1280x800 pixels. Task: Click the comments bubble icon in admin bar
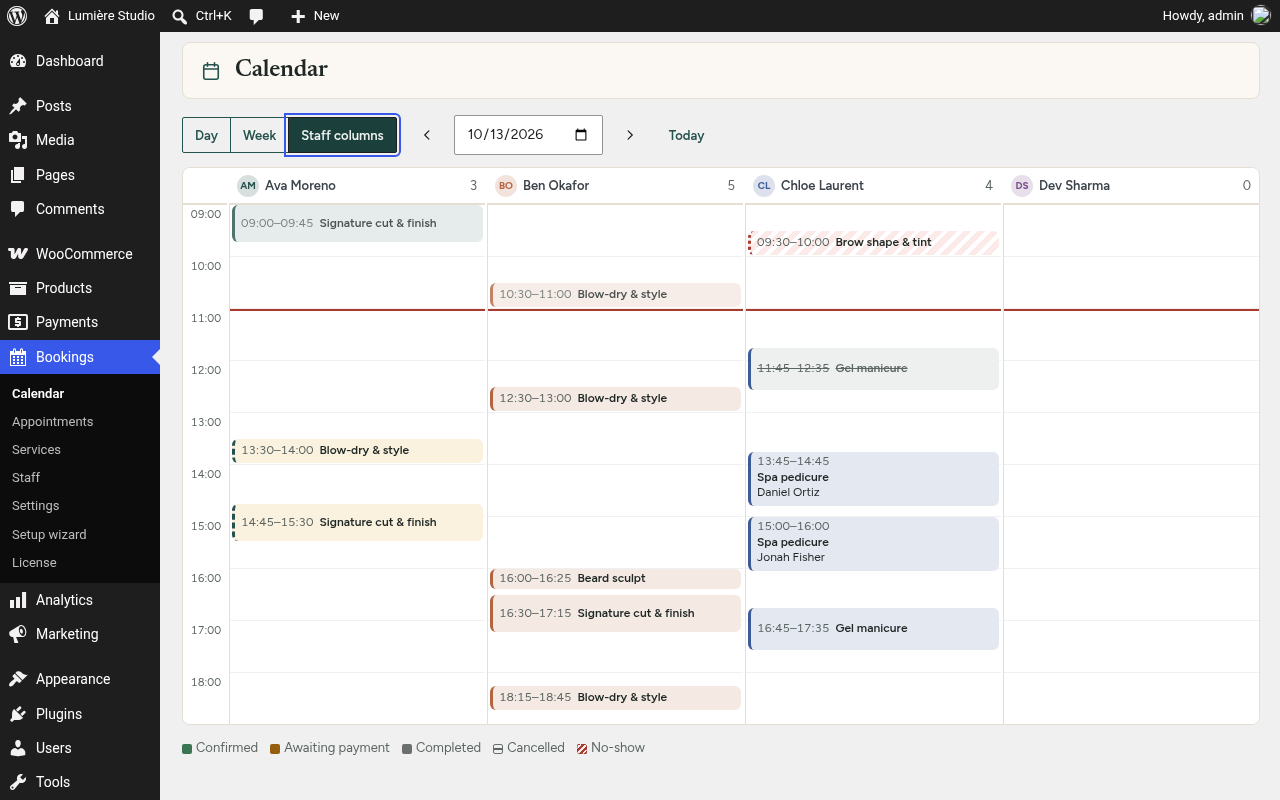[x=257, y=16]
